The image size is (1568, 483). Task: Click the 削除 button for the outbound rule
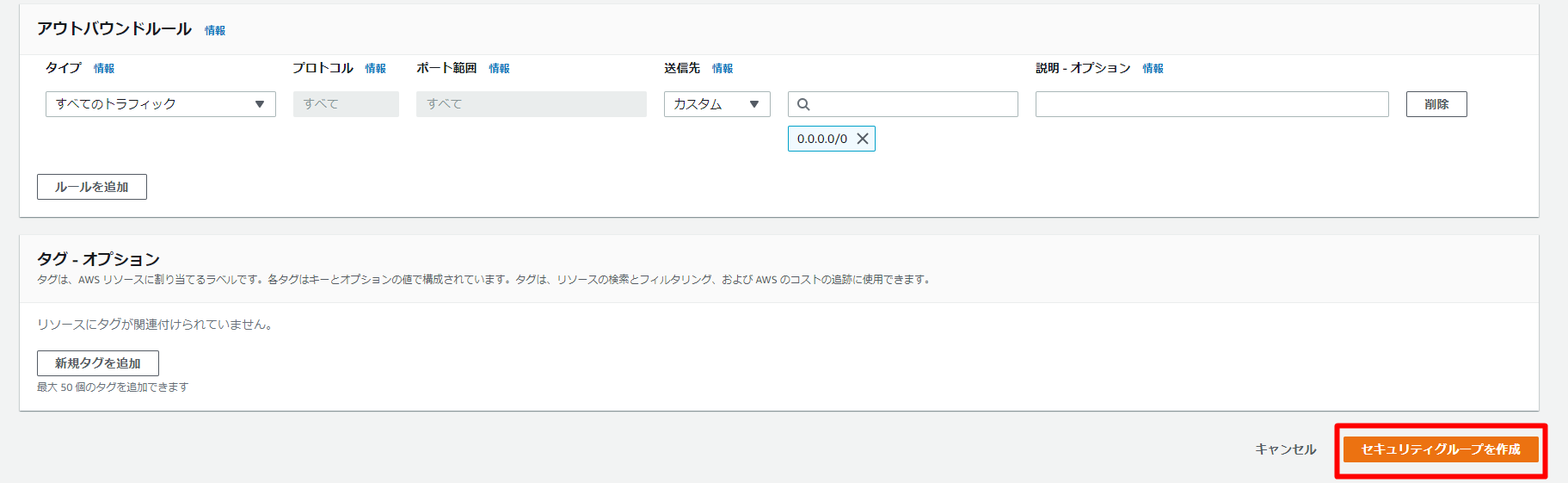click(1436, 104)
